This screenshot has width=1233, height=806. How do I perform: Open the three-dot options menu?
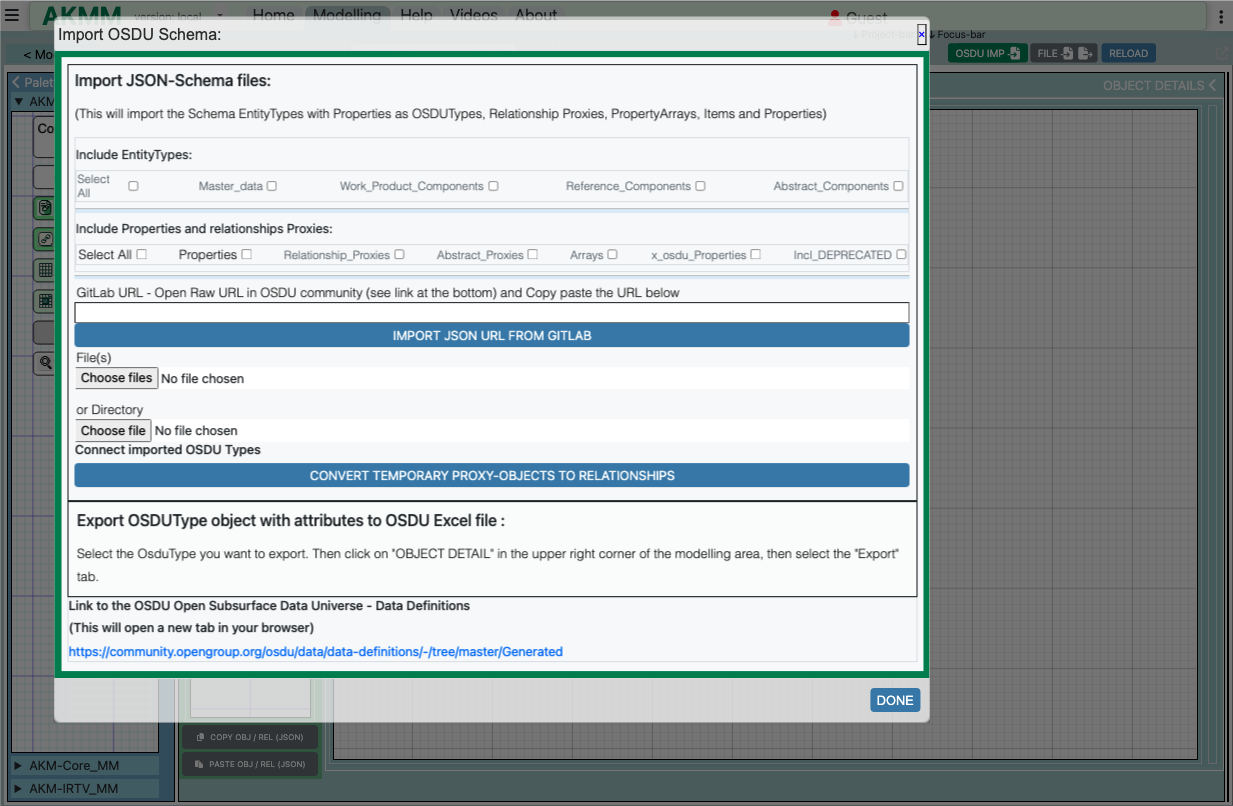(1221, 17)
